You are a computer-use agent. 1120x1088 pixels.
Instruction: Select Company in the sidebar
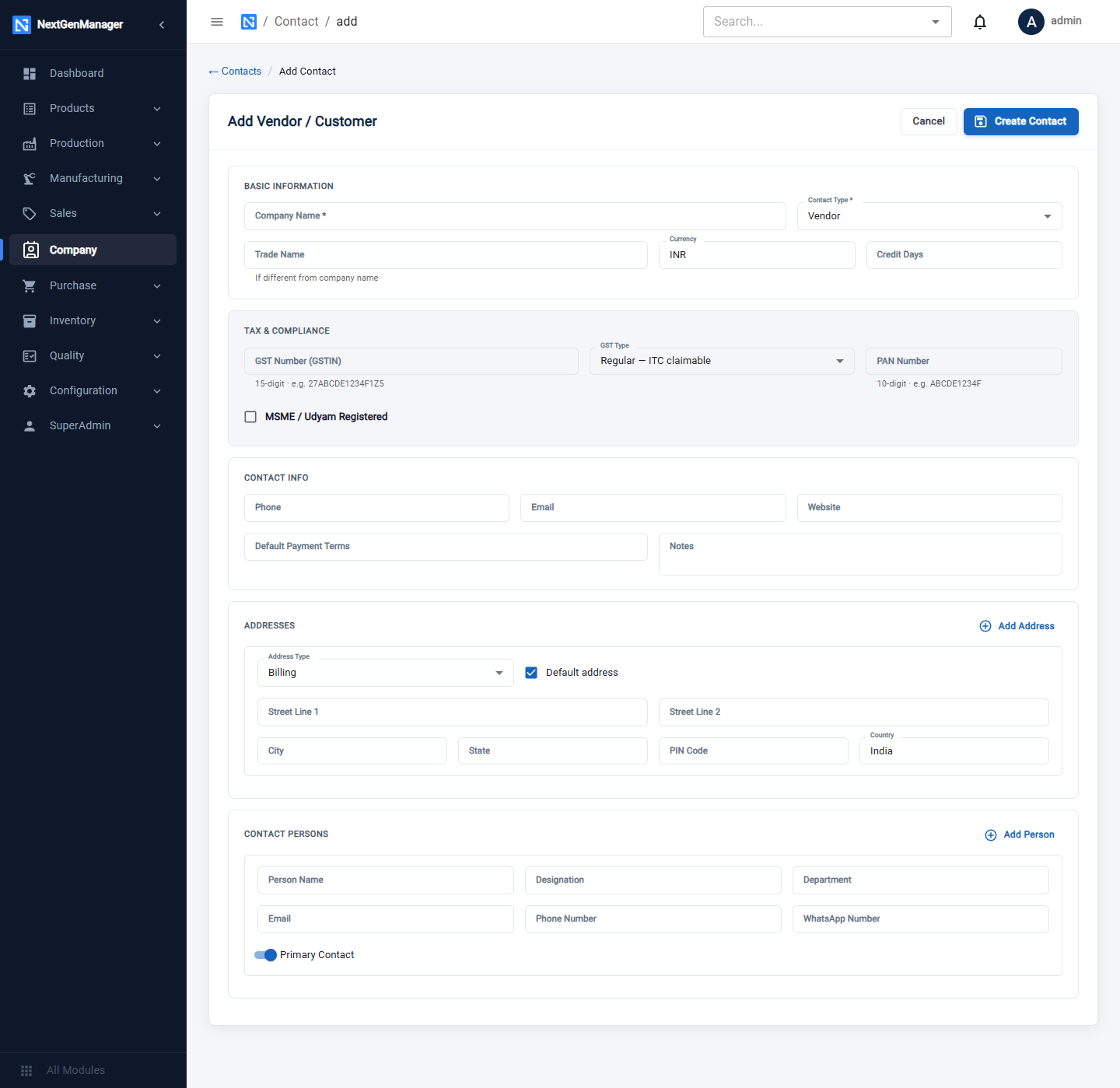93,250
